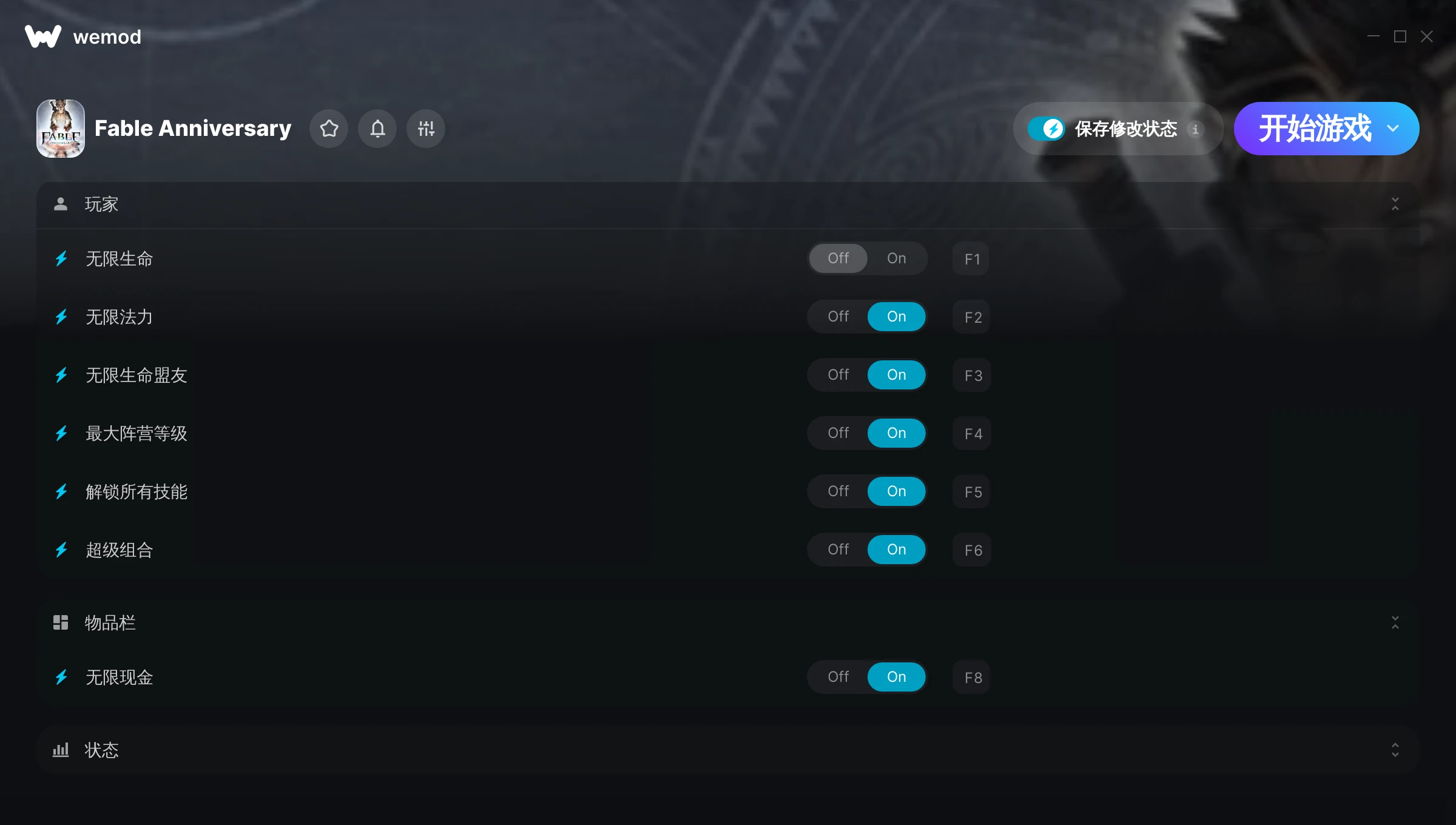Viewport: 1456px width, 825px height.
Task: Collapse the 玩家 section
Action: click(x=1395, y=204)
